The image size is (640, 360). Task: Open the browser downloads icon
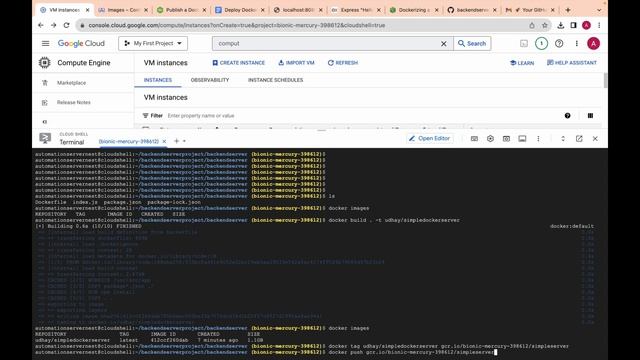(x=560, y=25)
